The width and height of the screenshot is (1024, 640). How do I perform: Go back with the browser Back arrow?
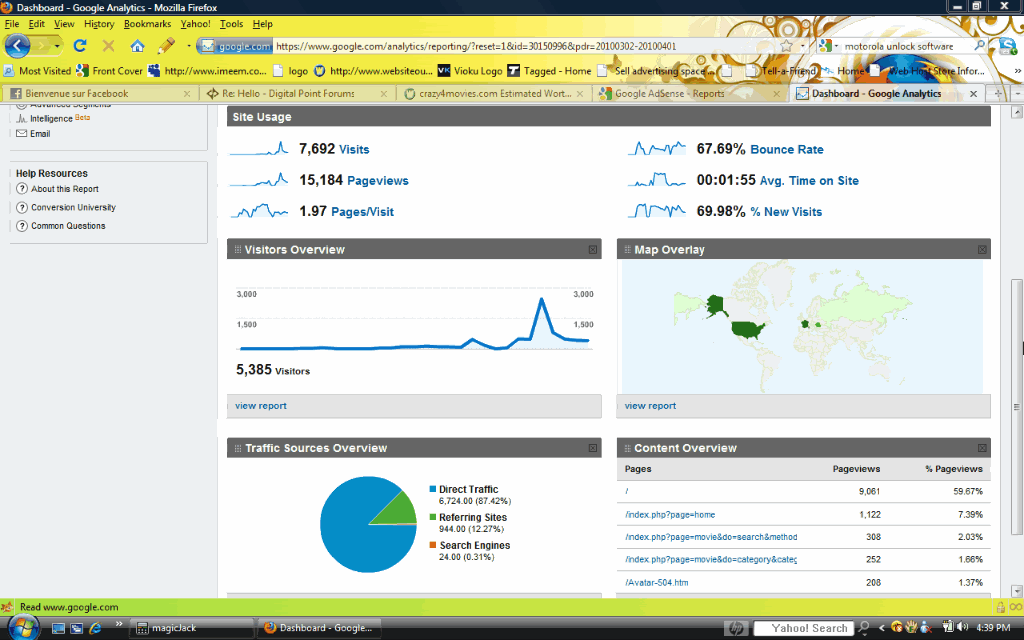click(x=18, y=46)
